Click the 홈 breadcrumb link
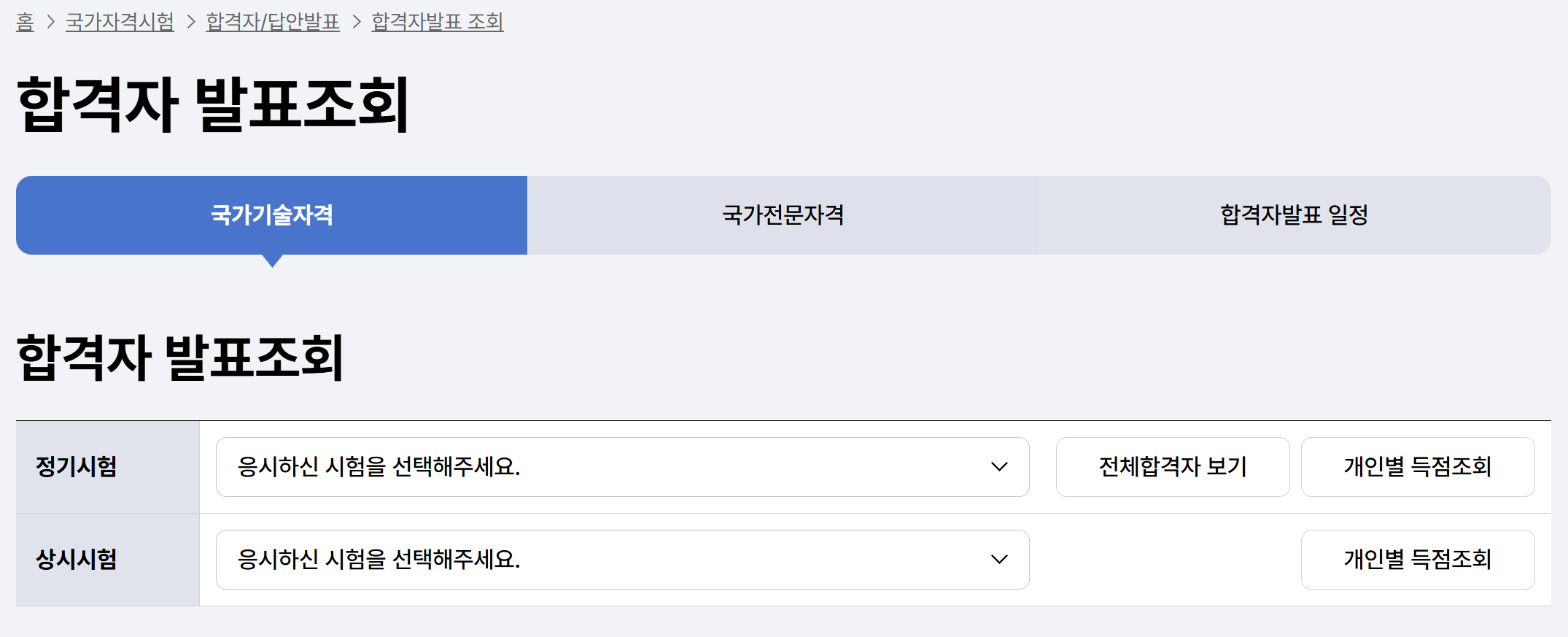 25,22
